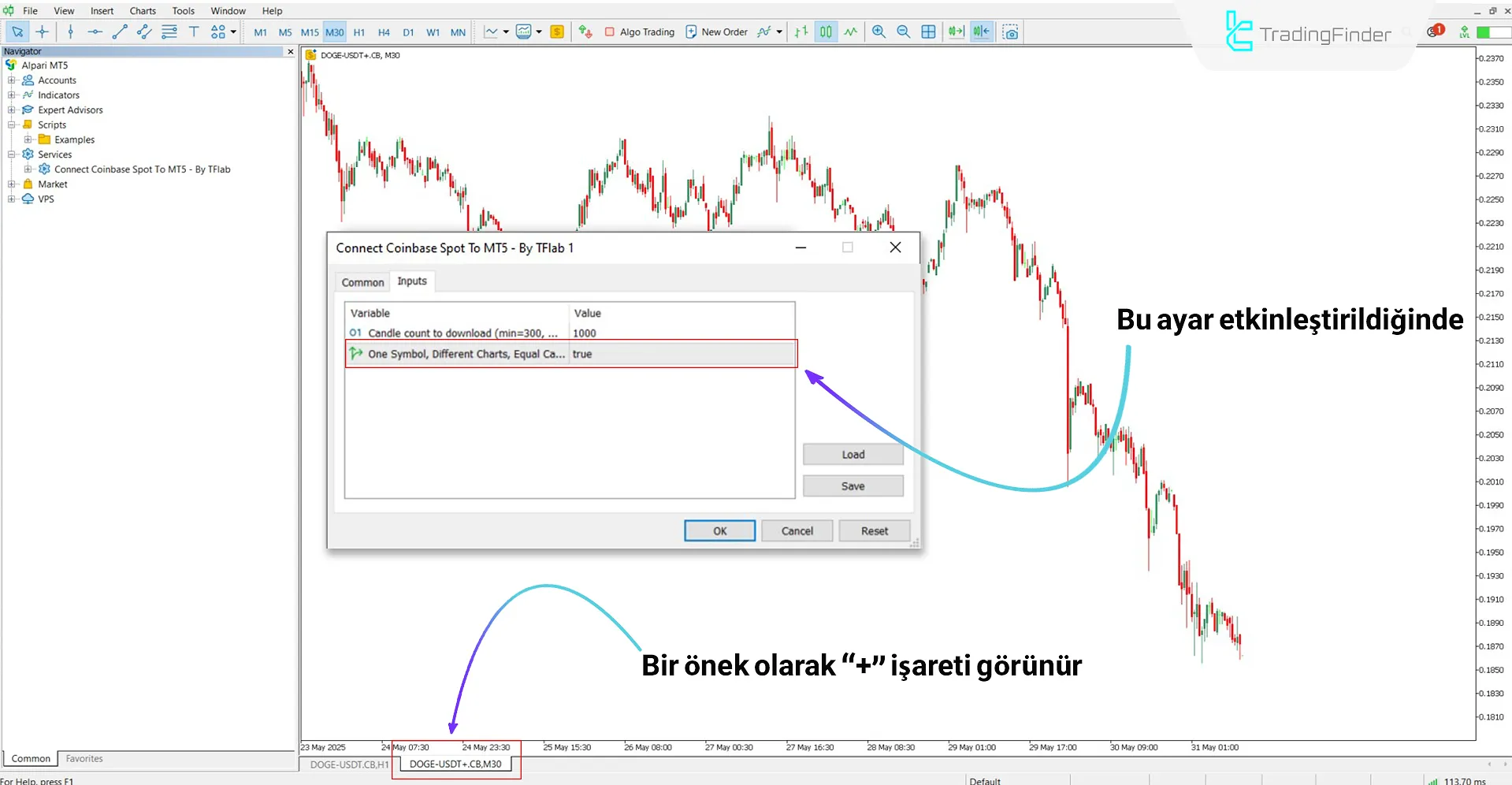Enable Auto Scroll to chart end
This screenshot has width=1512, height=785.
(956, 32)
